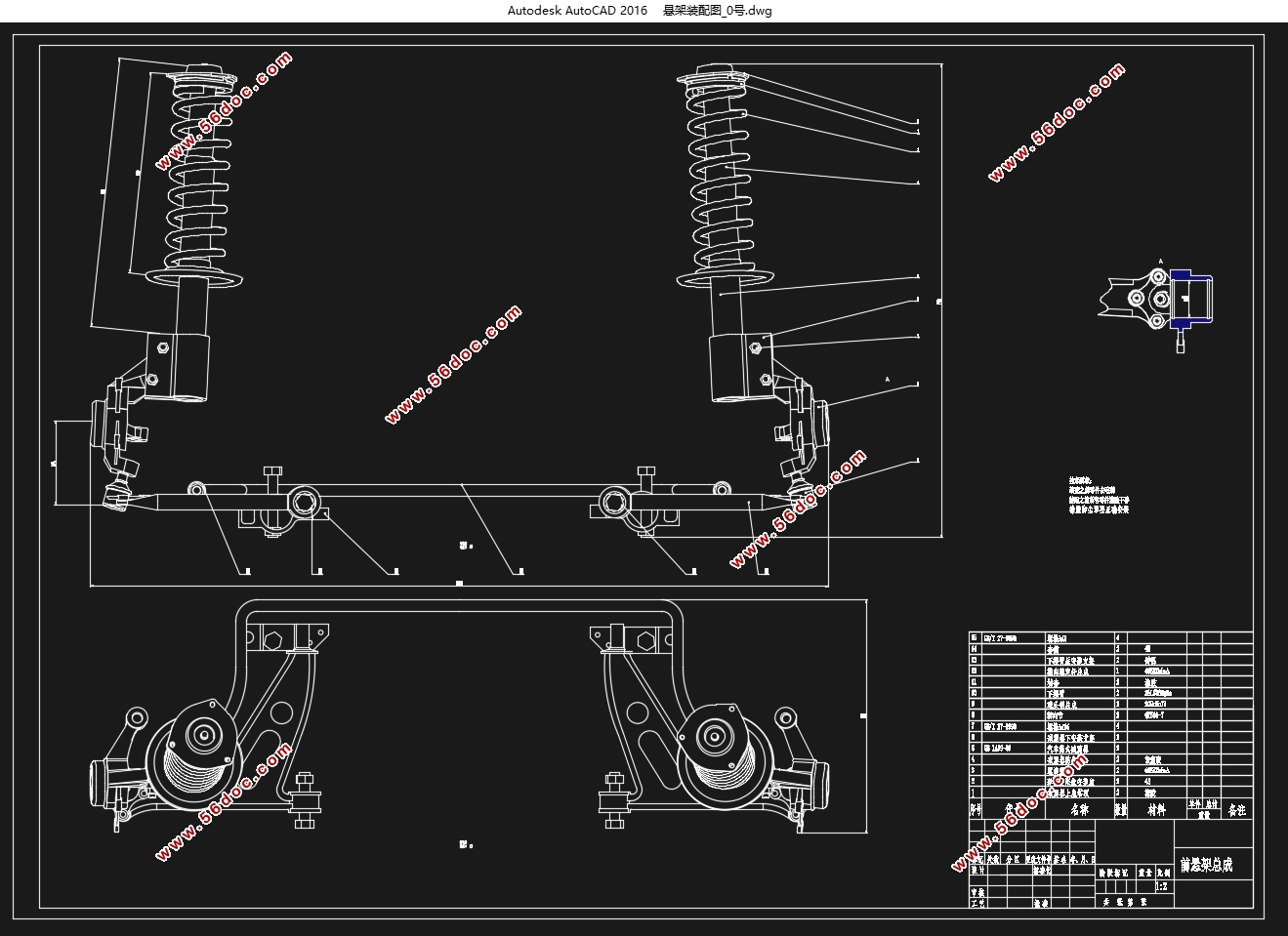Click the 备注 column header in parts list

point(1236,810)
